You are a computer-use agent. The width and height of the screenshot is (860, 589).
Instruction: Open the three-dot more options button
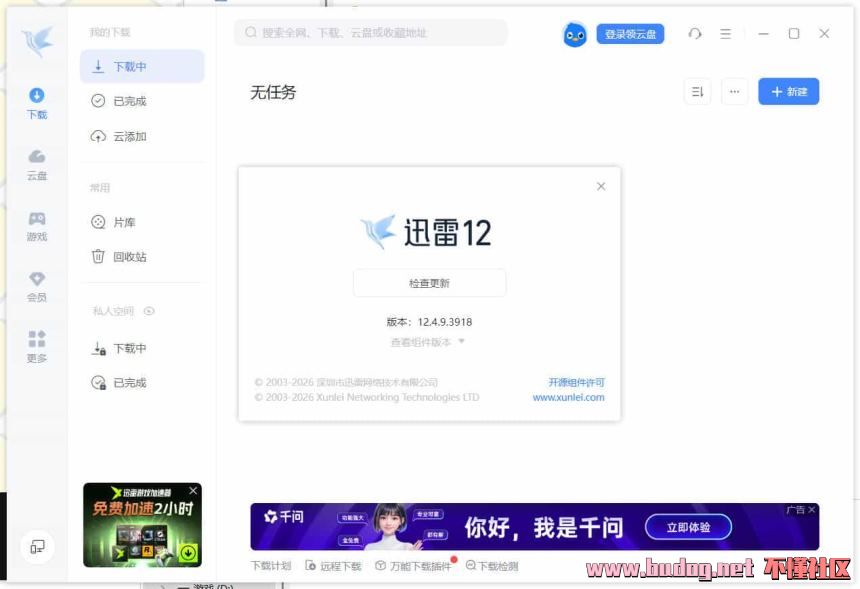coord(734,92)
